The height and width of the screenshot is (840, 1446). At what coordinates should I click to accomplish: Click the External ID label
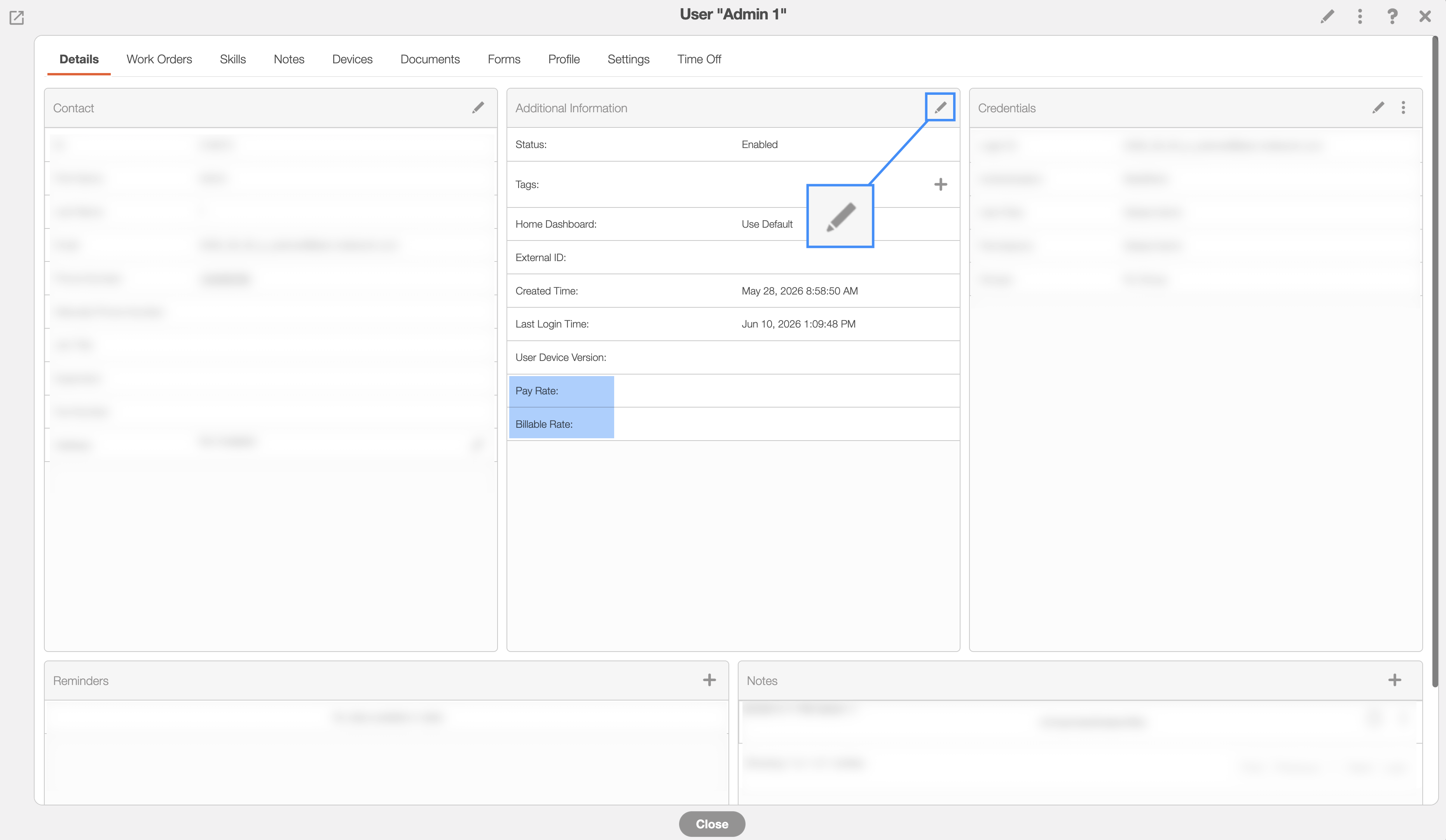click(541, 258)
